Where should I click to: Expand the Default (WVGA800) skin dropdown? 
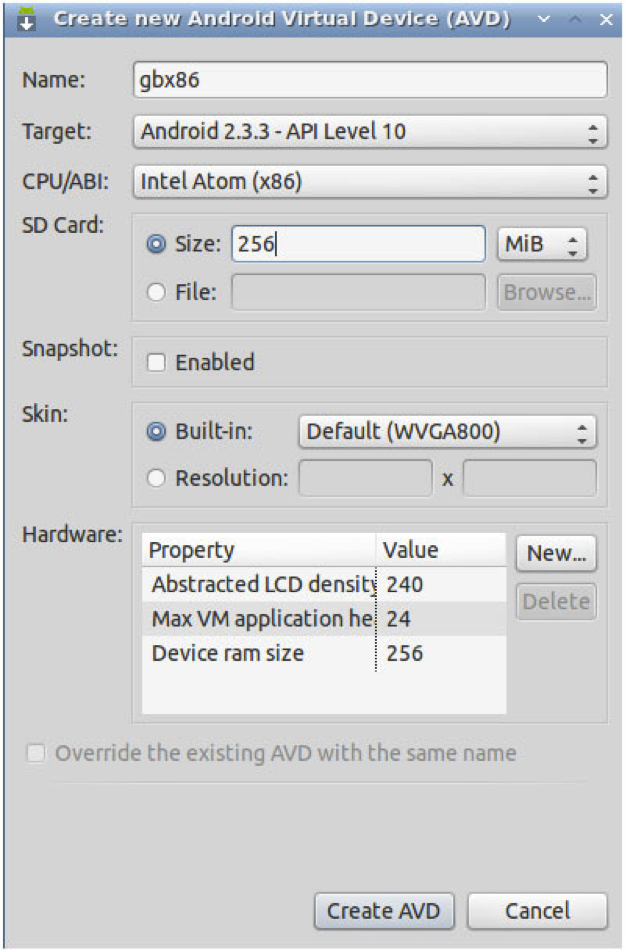click(x=447, y=432)
